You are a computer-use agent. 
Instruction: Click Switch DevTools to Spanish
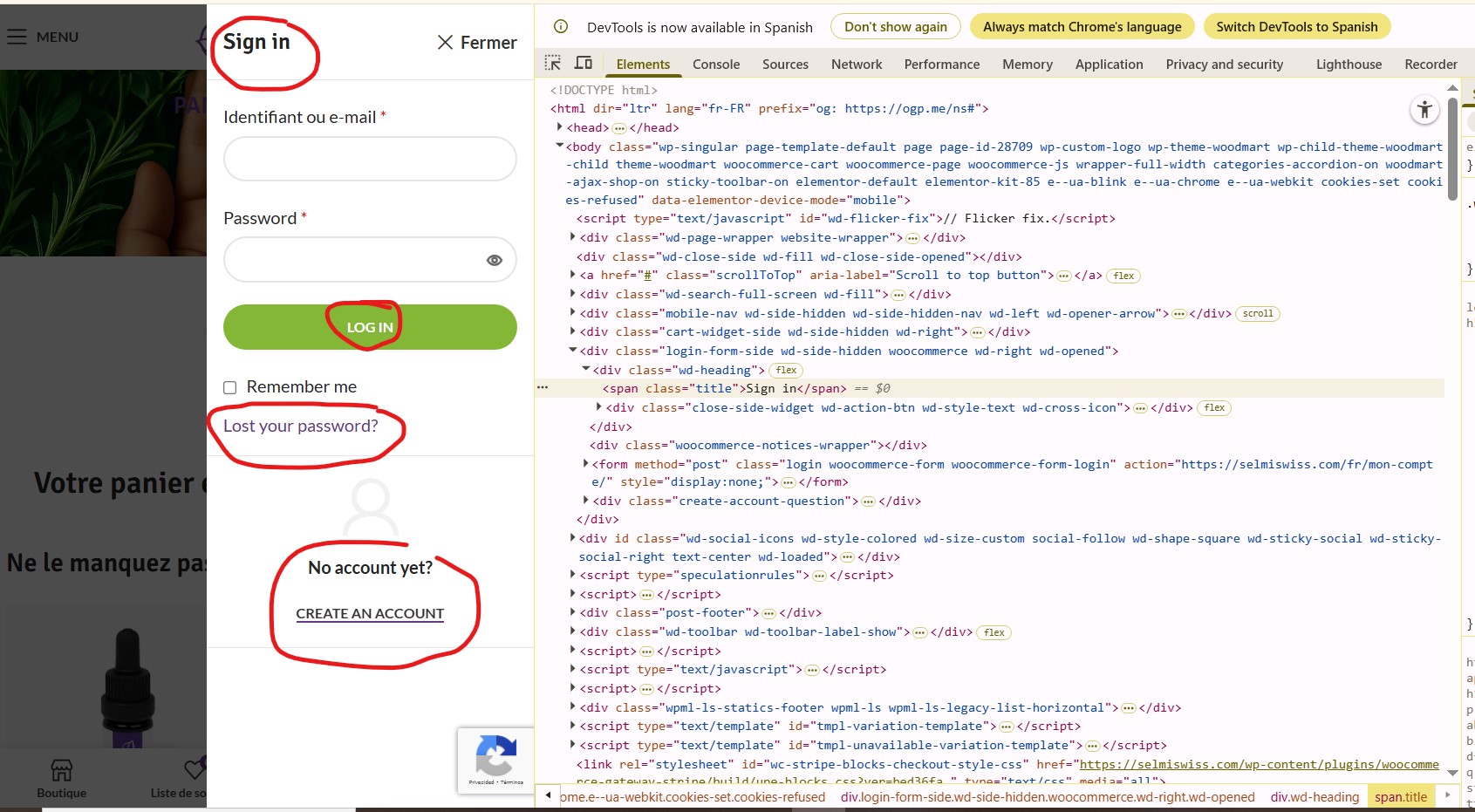pos(1297,26)
